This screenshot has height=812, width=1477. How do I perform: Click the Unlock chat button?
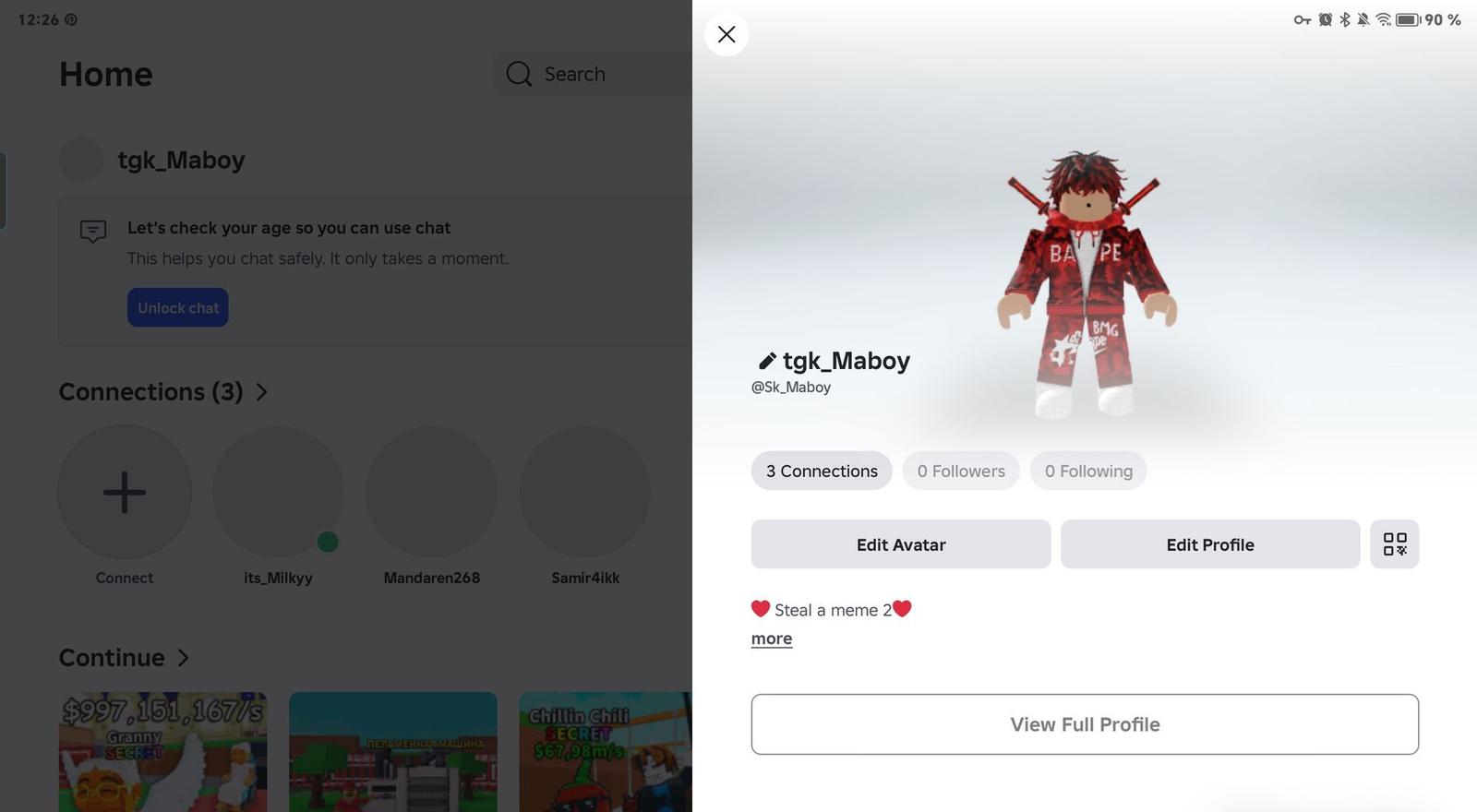pyautogui.click(x=178, y=308)
